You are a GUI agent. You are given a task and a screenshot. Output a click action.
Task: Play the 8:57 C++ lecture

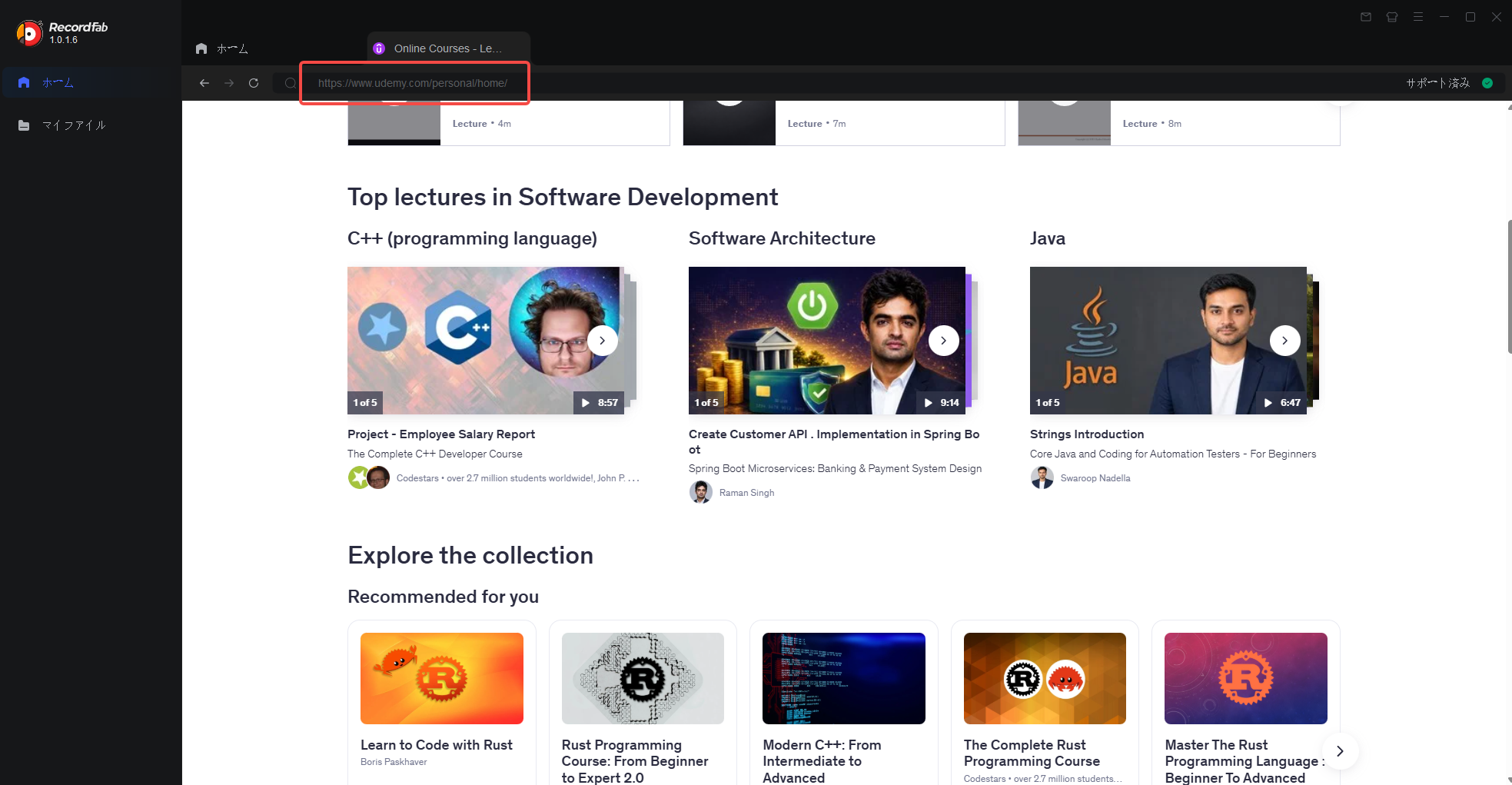(x=599, y=403)
